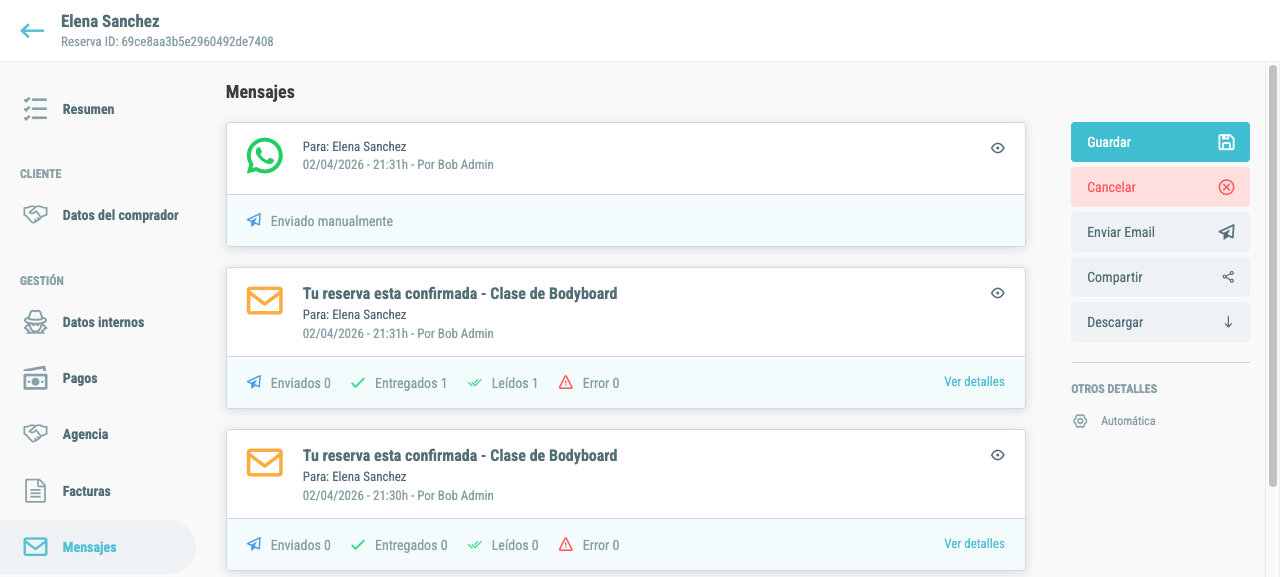Image resolution: width=1280 pixels, height=577 pixels.
Task: Go back using the arrow beside Elena Sanchez
Action: [32, 31]
